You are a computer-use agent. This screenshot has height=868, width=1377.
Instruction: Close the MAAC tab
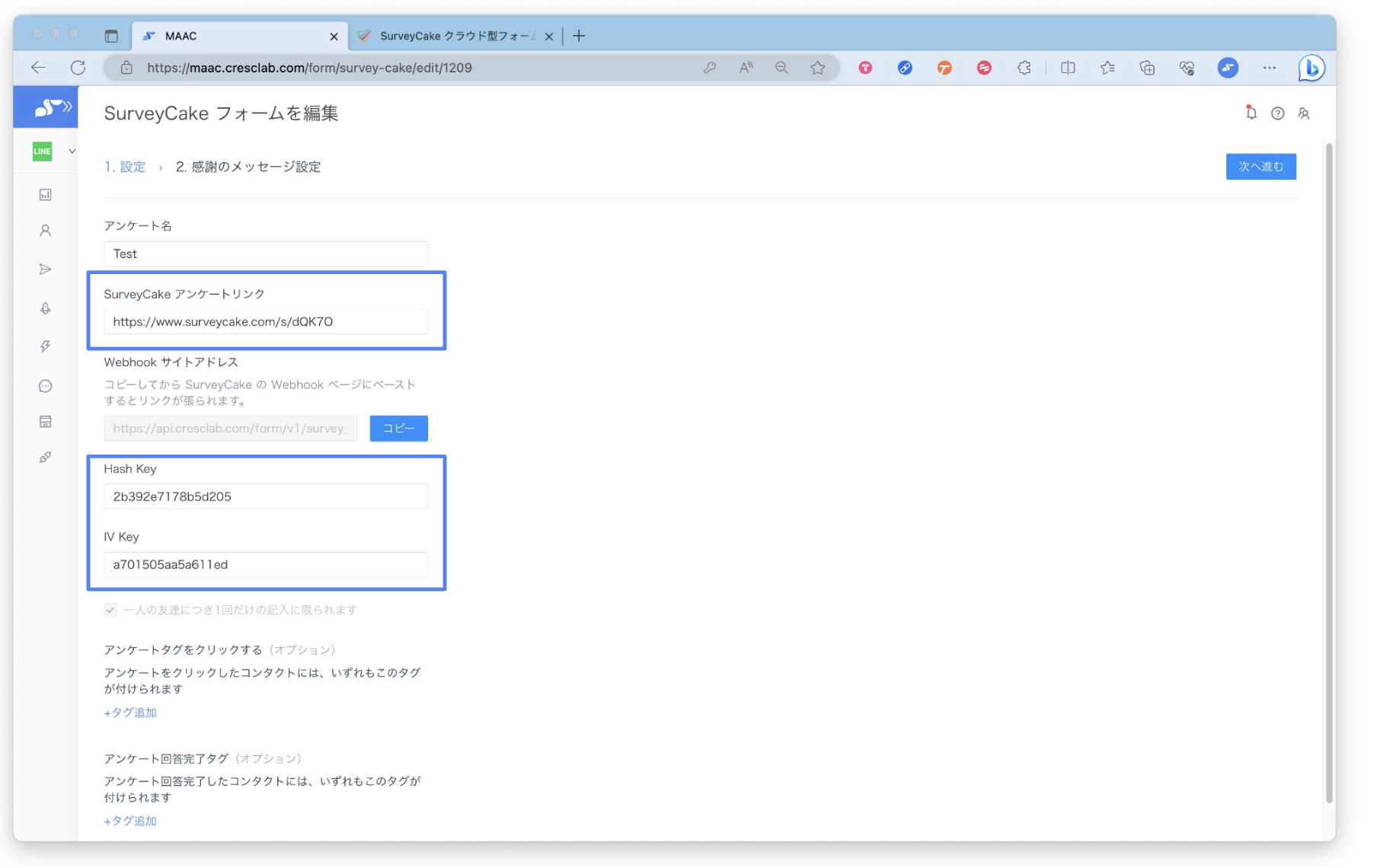(334, 36)
